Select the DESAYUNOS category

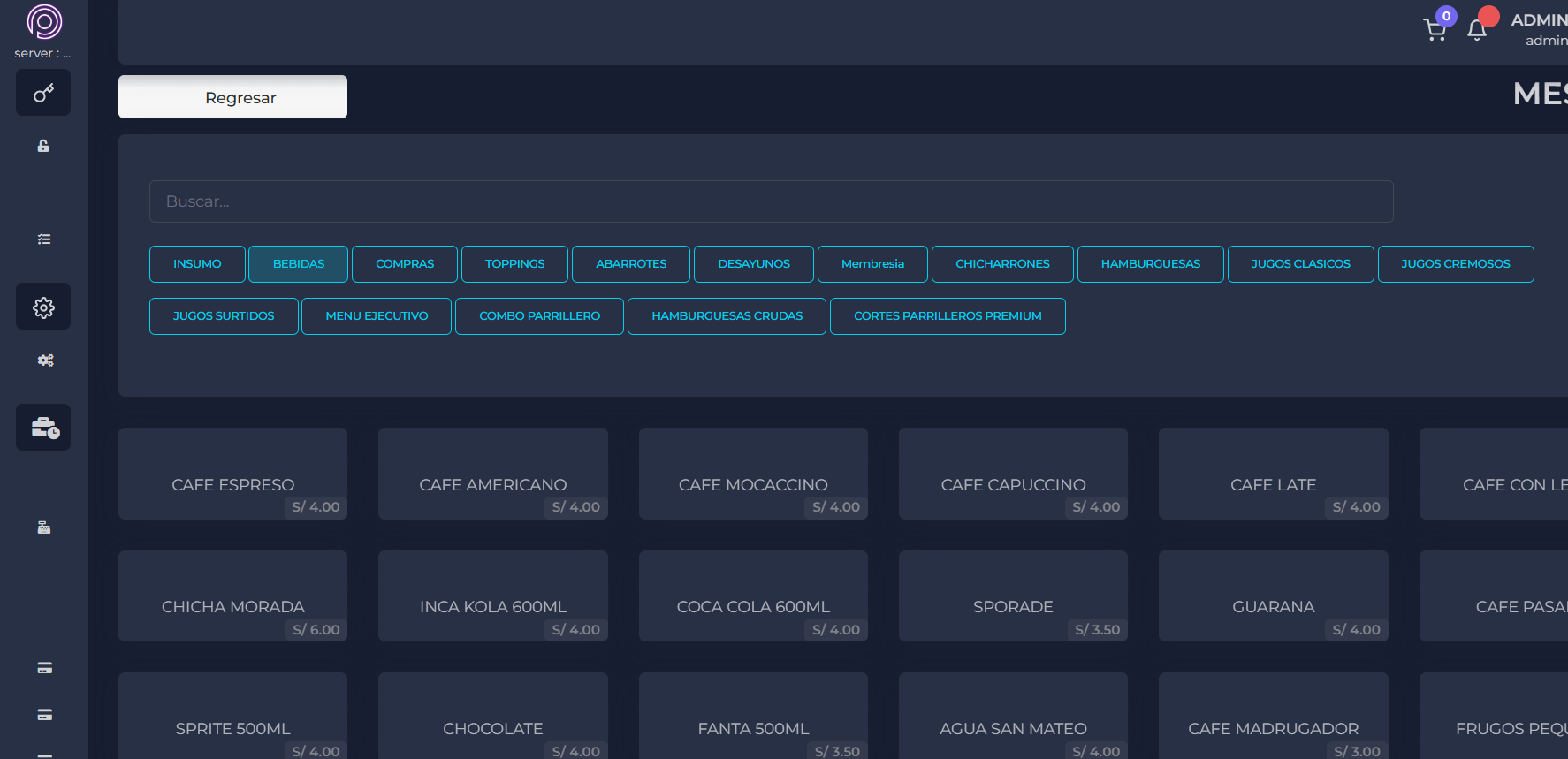point(754,264)
